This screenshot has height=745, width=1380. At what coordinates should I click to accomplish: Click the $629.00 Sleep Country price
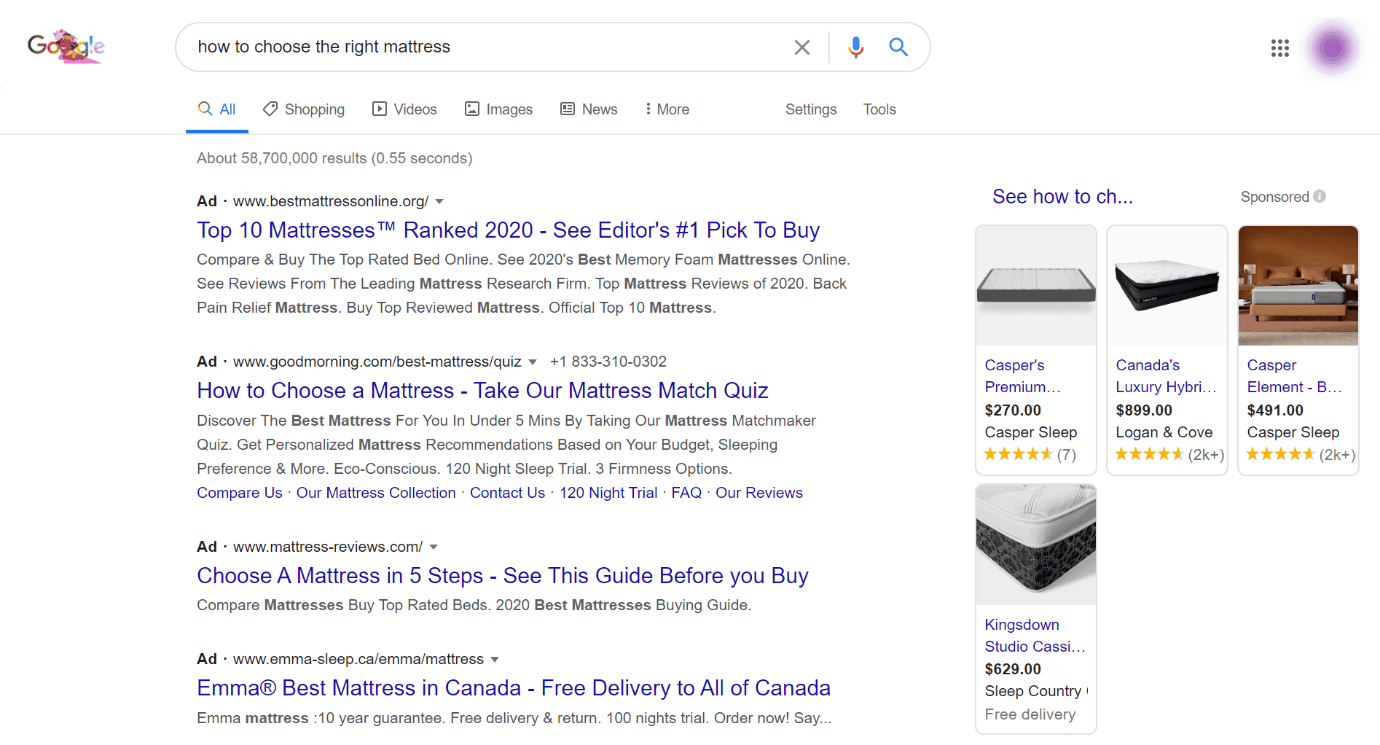click(1013, 669)
